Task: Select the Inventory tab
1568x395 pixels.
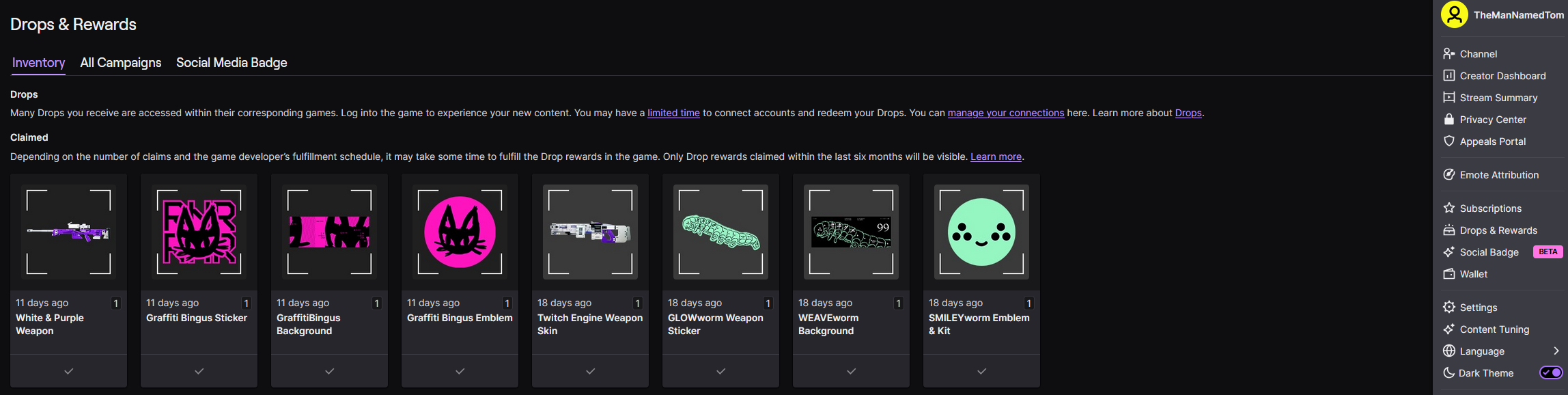Action: tap(38, 62)
